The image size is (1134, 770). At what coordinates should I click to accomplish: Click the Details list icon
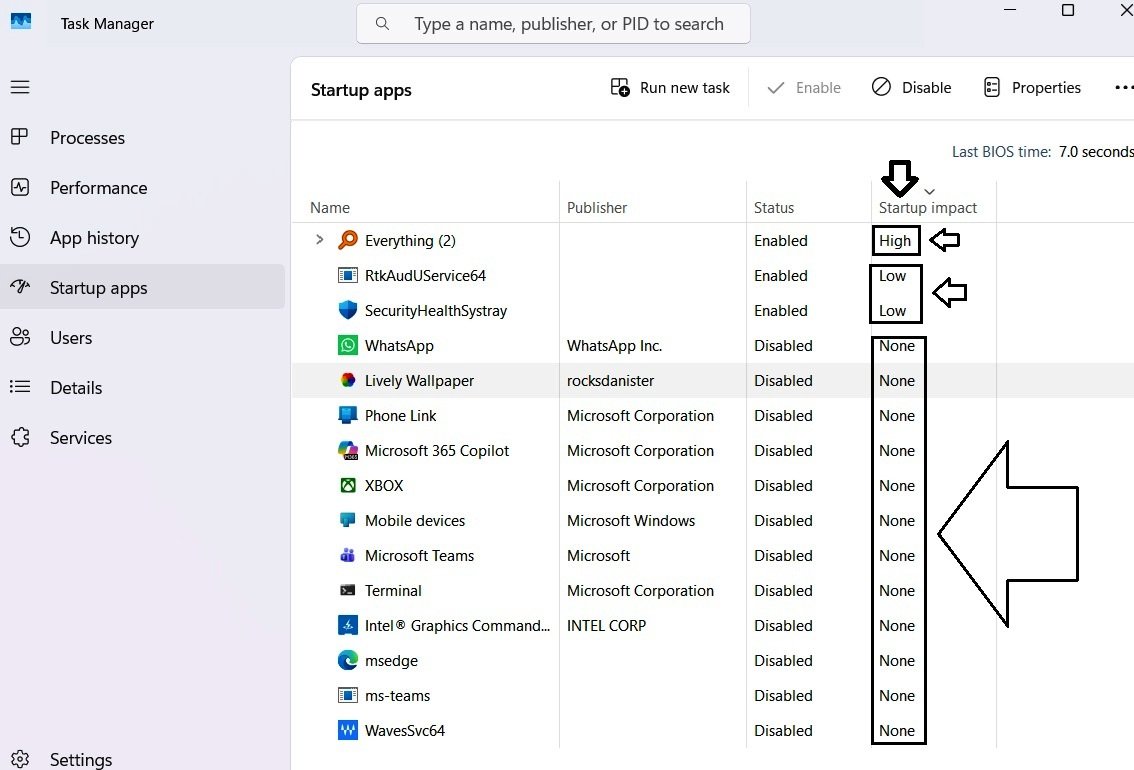coord(20,387)
